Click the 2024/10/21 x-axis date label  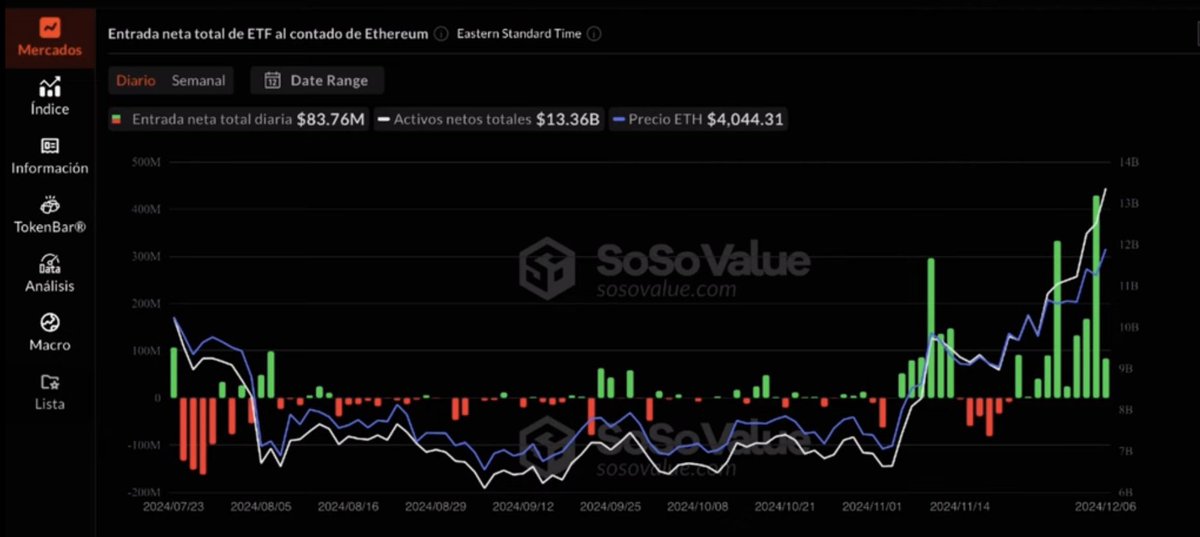tap(783, 507)
